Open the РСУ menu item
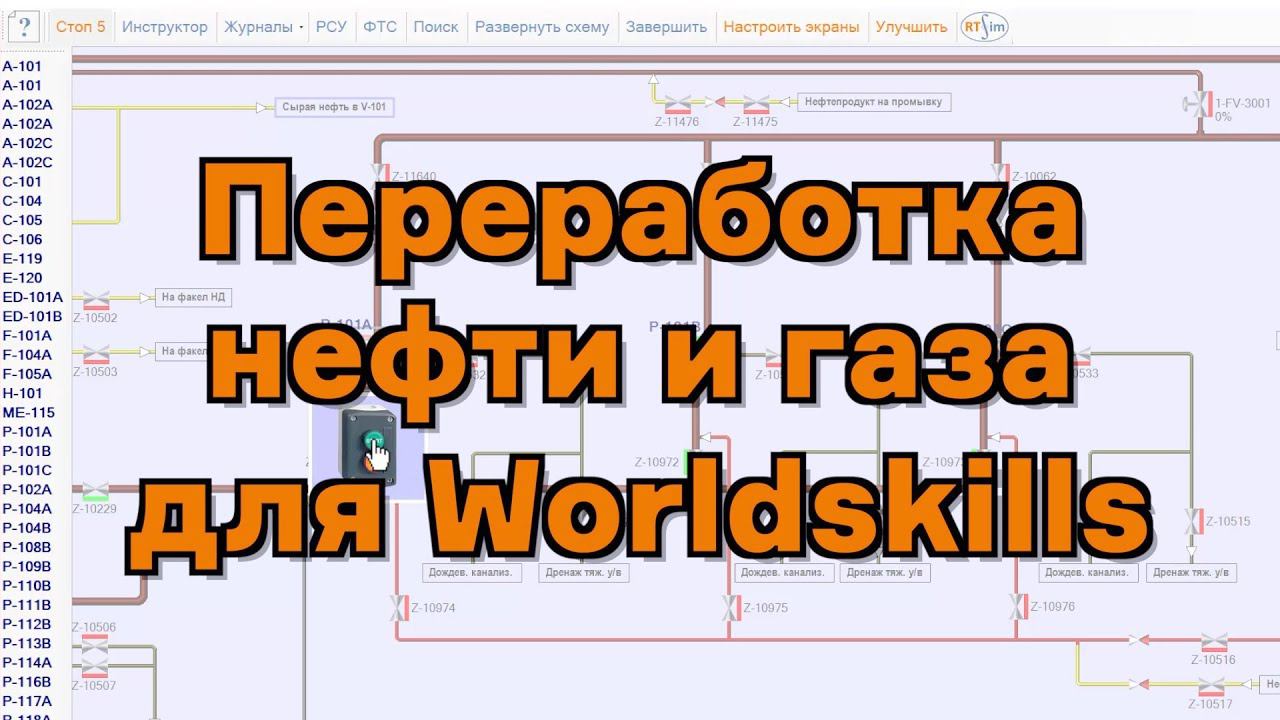Image resolution: width=1280 pixels, height=720 pixels. click(331, 27)
